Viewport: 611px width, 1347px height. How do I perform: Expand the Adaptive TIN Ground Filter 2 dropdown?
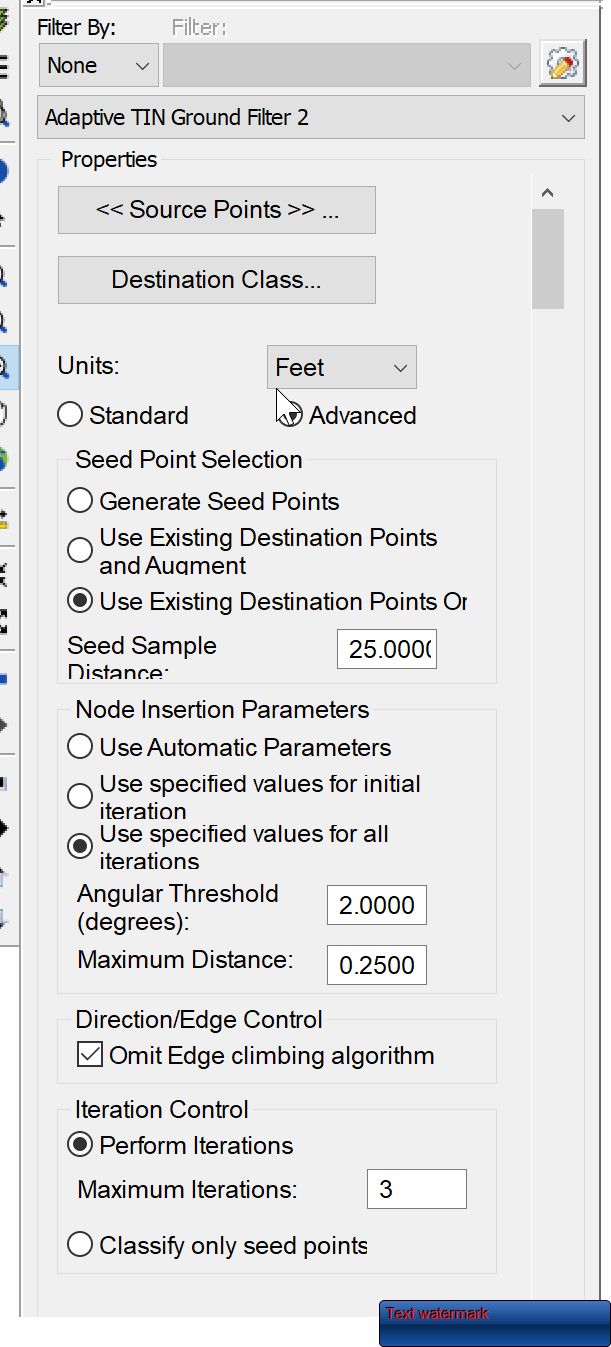tap(310, 117)
